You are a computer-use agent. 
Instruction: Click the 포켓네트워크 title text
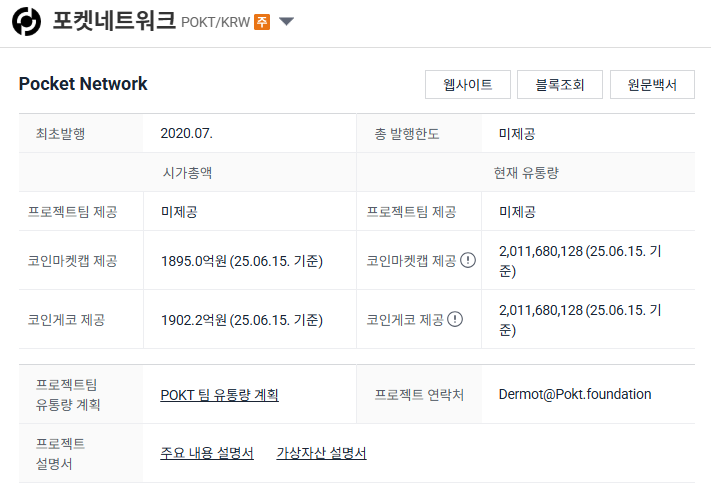pyautogui.click(x=114, y=21)
